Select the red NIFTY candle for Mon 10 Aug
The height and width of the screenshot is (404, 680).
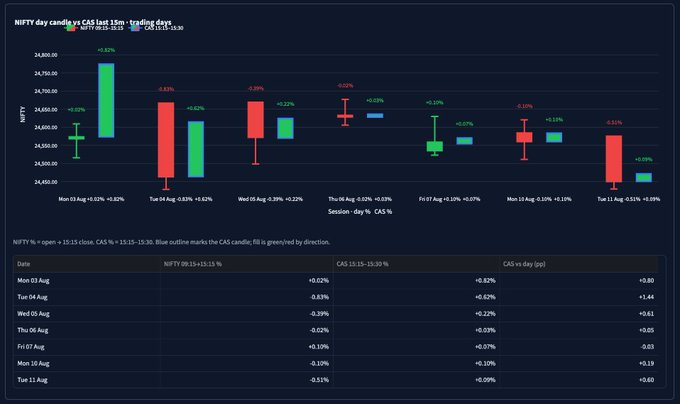pos(524,137)
